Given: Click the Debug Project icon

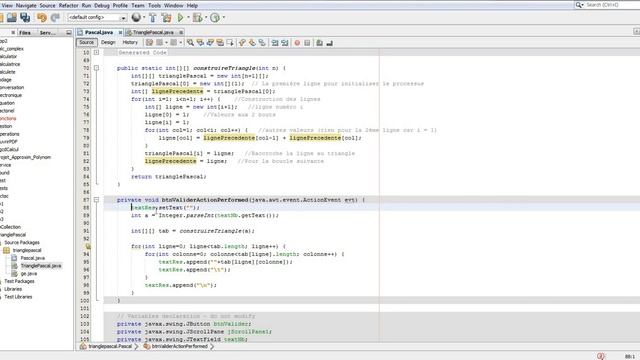Looking at the screenshot, I should [198, 17].
